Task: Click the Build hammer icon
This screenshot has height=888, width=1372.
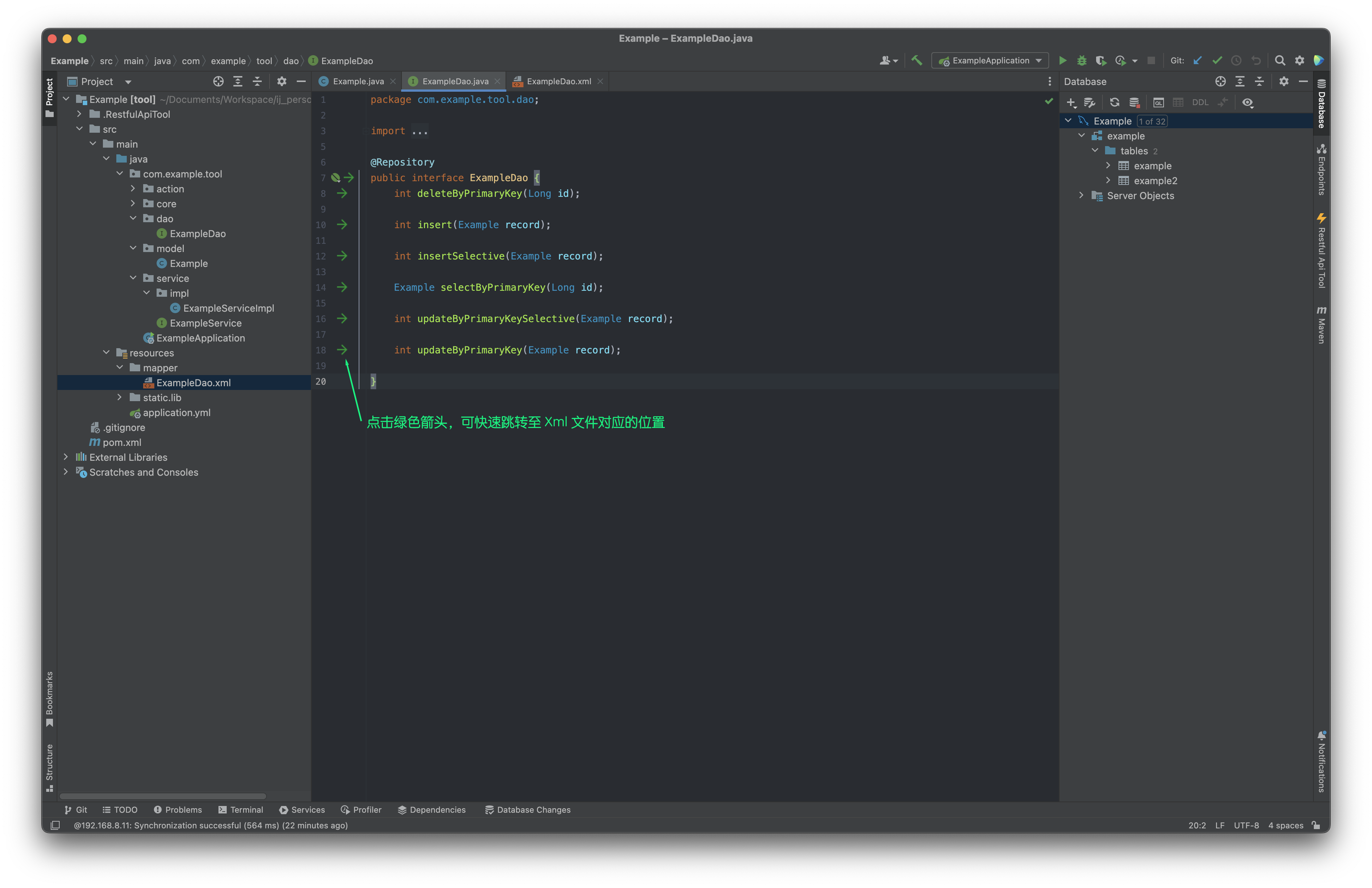Action: tap(916, 60)
